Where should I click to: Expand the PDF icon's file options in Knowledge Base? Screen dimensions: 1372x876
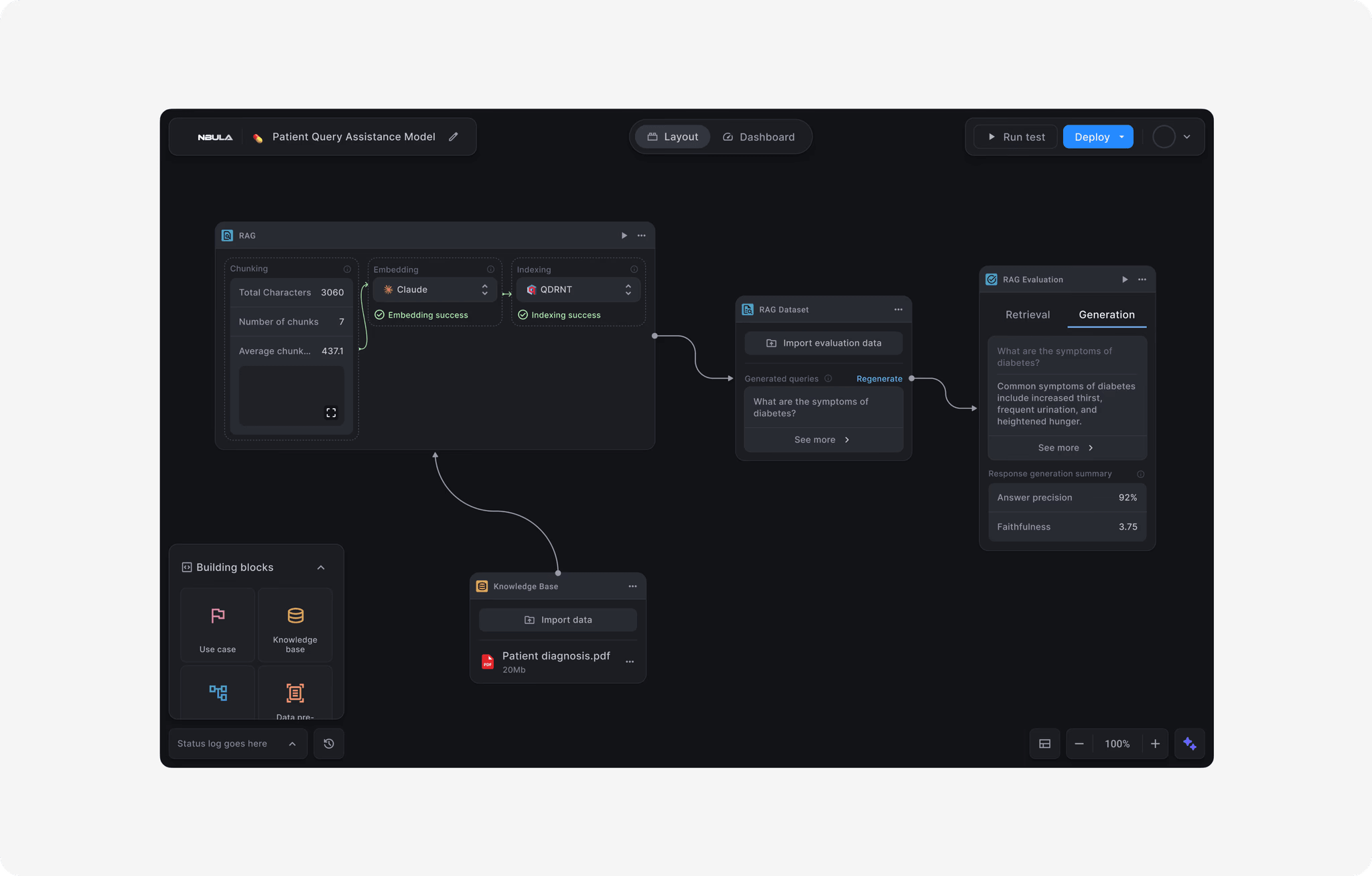pyautogui.click(x=630, y=662)
